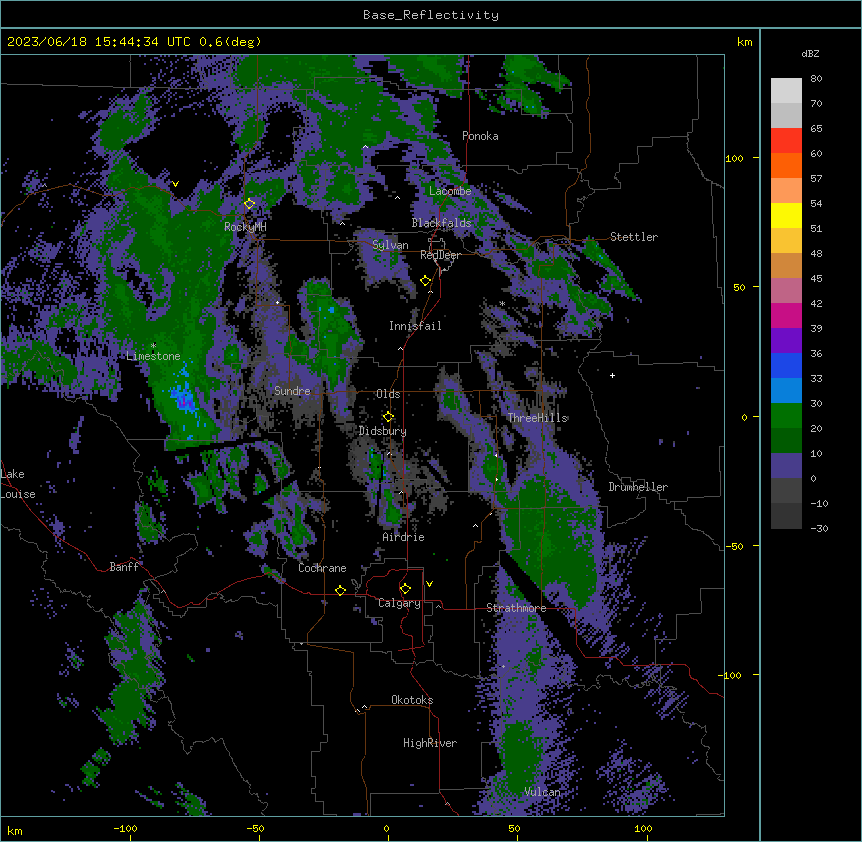Click the yellow diamond marker above Calgary label
The height and width of the screenshot is (842, 862).
405,589
